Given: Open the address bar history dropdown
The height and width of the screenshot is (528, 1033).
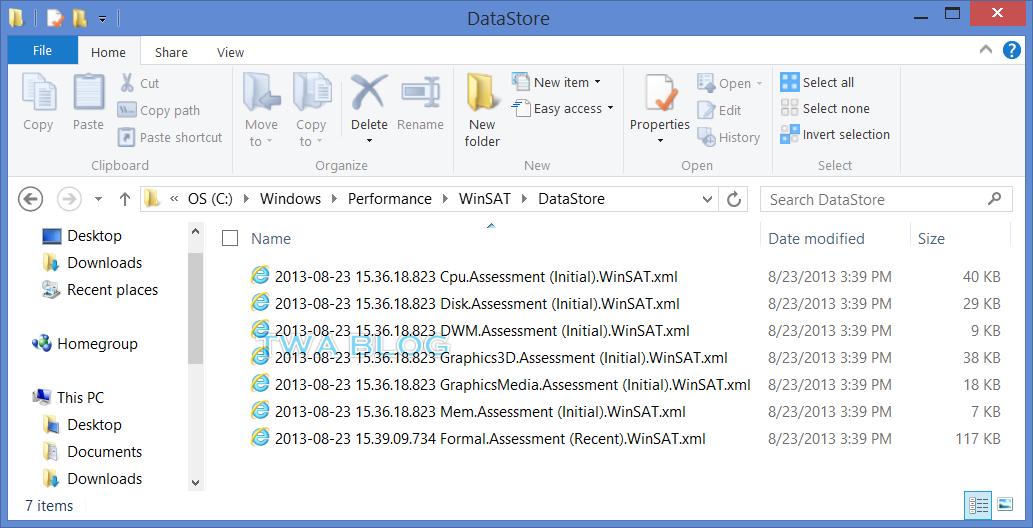Looking at the screenshot, I should (708, 199).
